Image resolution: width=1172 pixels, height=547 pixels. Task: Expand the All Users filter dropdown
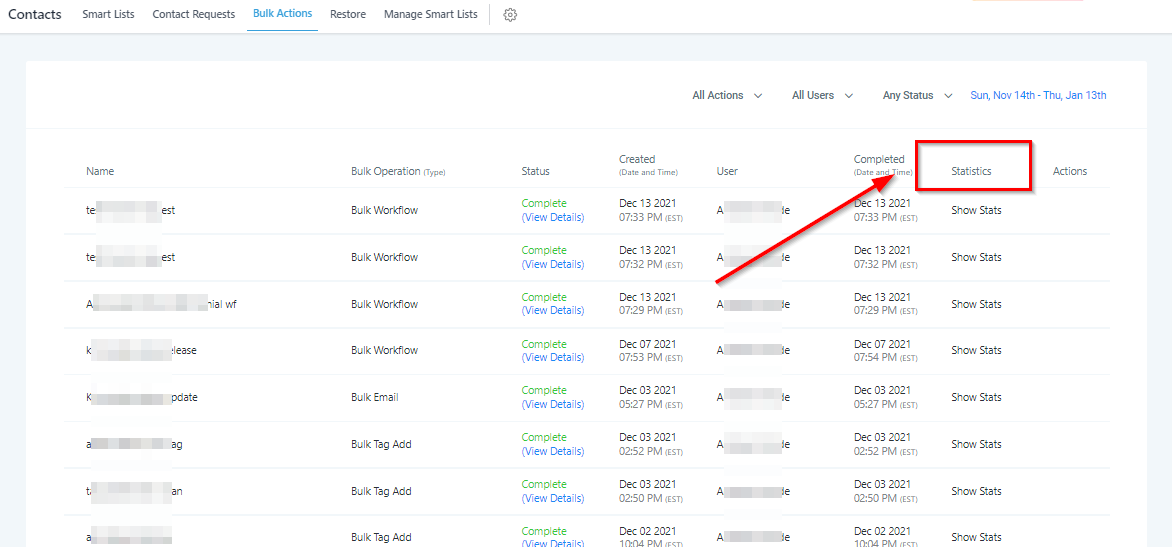822,96
